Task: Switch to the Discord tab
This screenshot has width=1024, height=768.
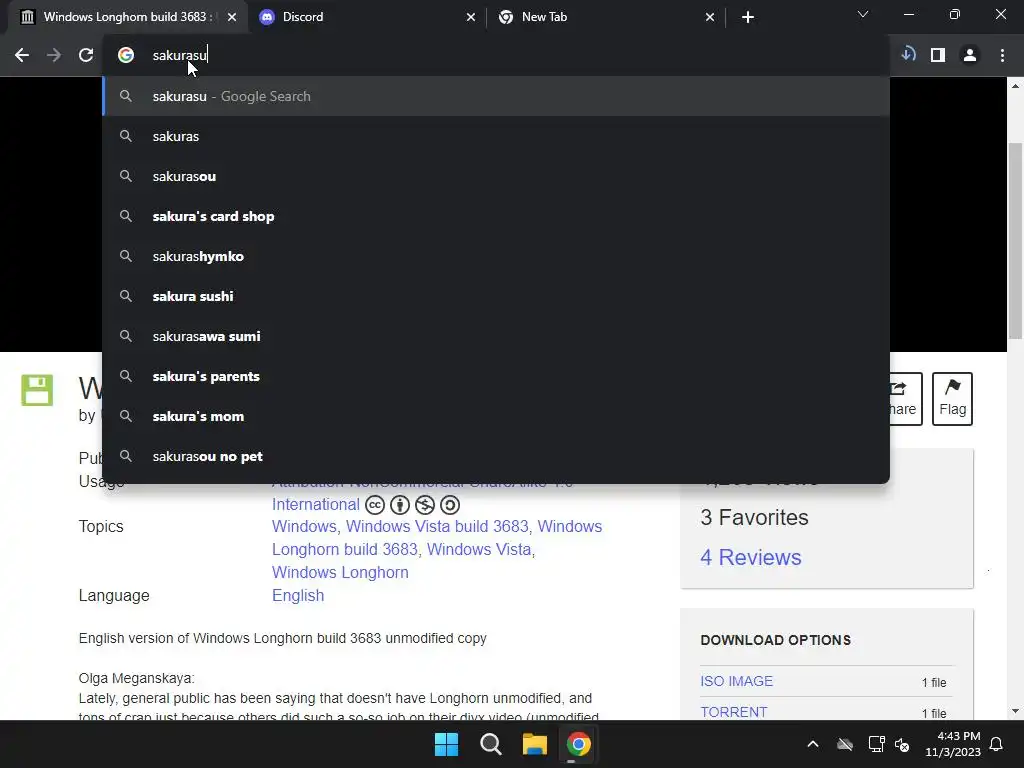Action: click(x=368, y=17)
